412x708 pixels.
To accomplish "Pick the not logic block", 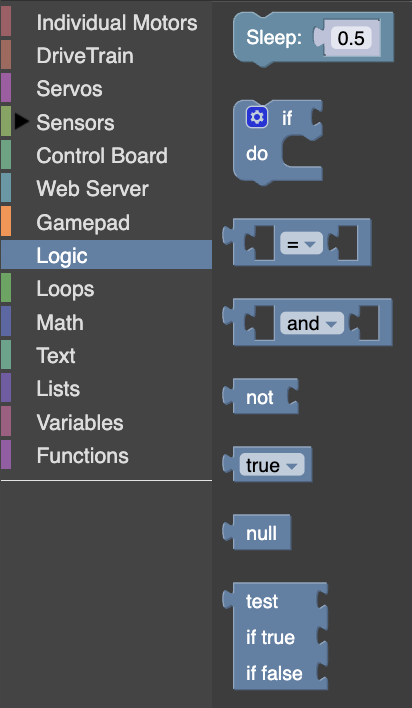I will tap(260, 396).
